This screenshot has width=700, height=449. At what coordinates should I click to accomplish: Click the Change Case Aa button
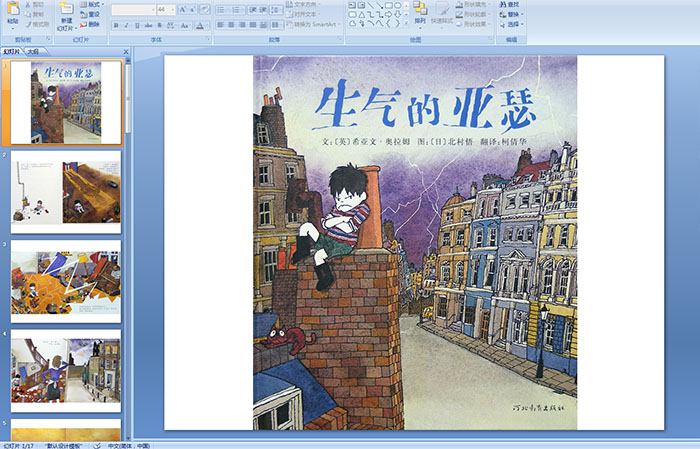(185, 25)
